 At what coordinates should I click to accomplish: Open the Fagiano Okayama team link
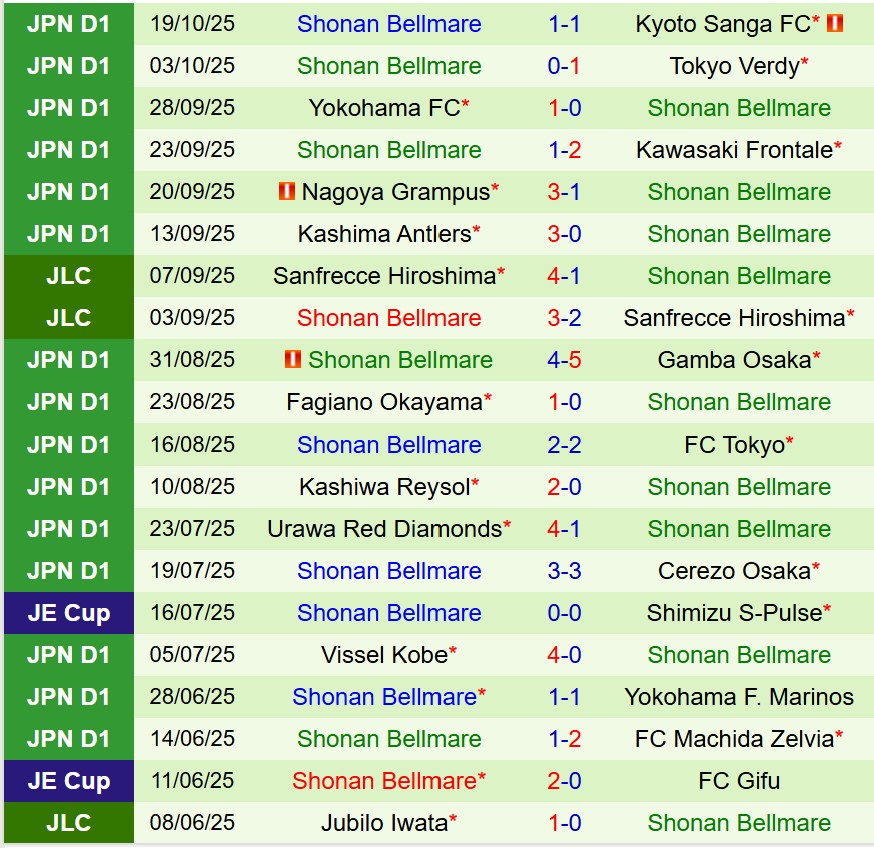point(385,402)
